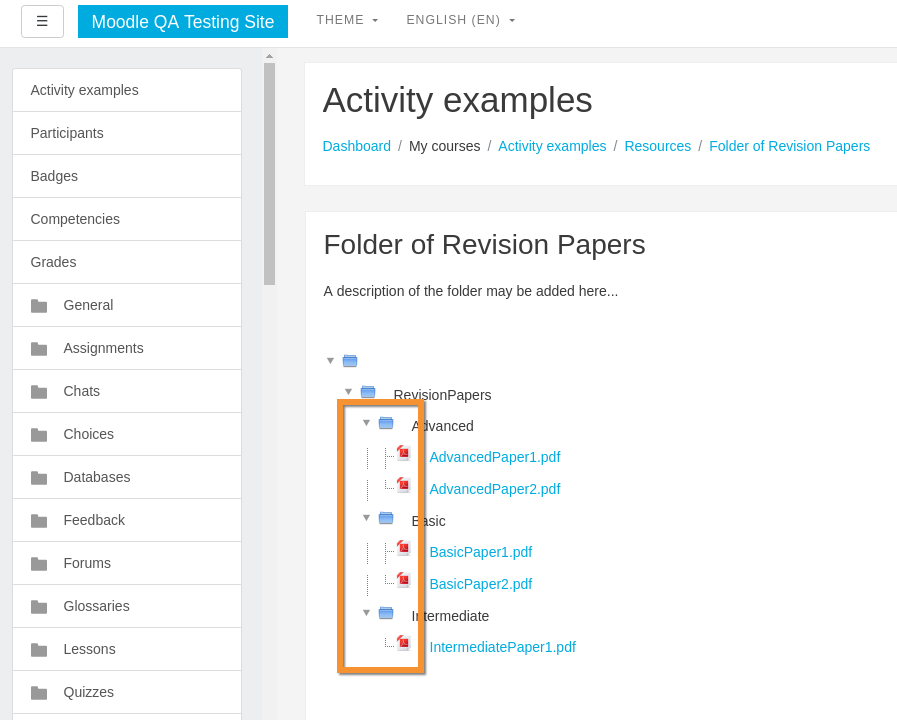This screenshot has height=720, width=897.
Task: Collapse the RevisionPapers folder arrow
Action: pos(348,392)
